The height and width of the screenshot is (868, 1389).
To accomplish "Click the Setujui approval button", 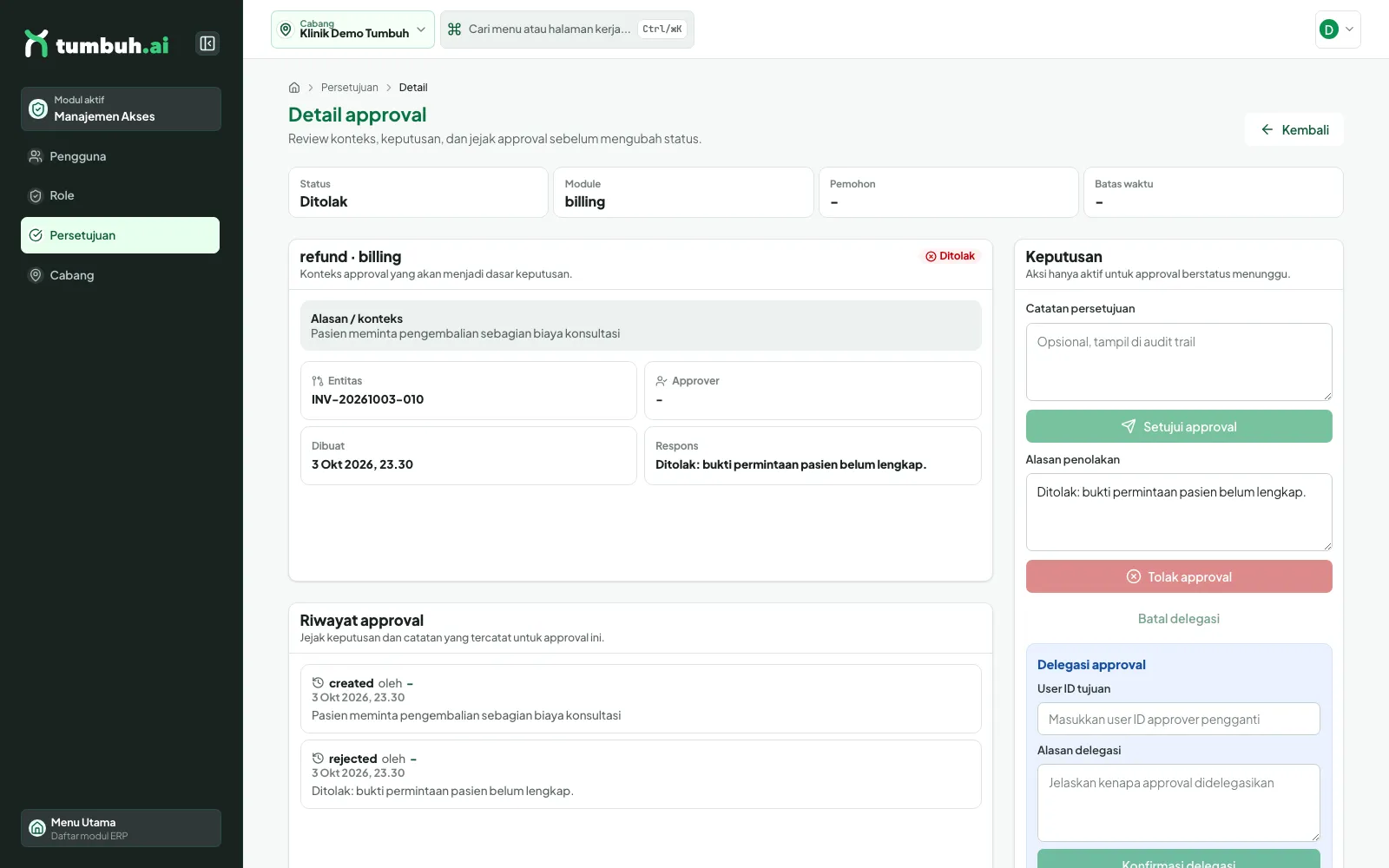I will point(1179,426).
